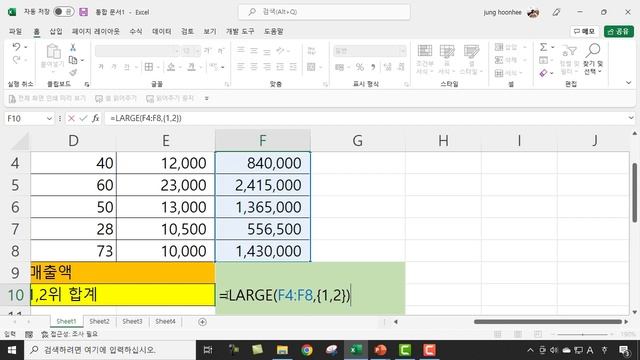Click the Conditional Formatting icon
The image size is (640, 360).
click(424, 51)
